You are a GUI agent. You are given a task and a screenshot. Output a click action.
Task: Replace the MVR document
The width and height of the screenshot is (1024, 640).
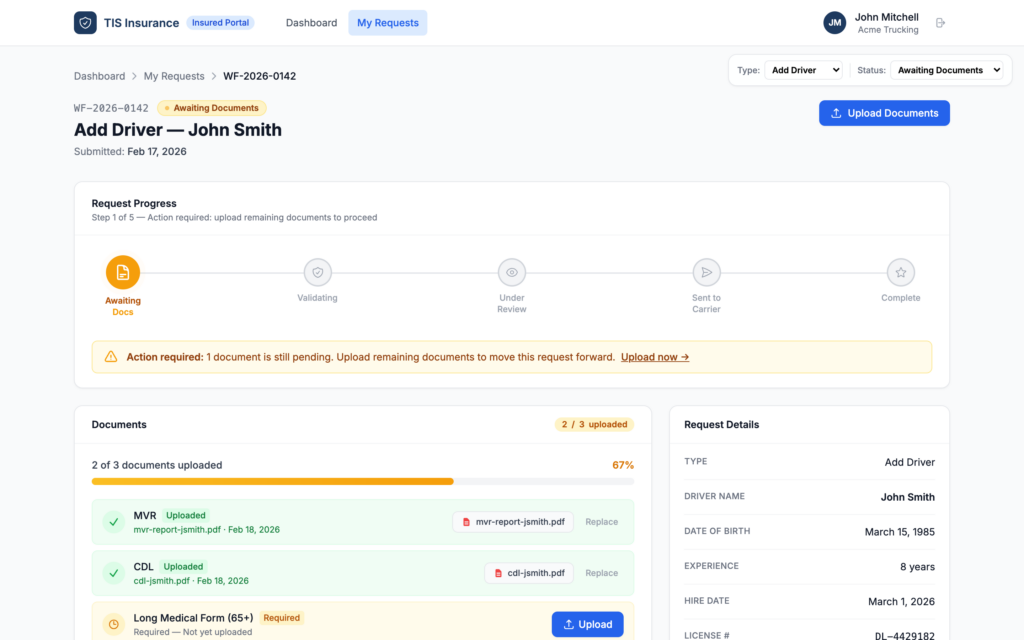[x=601, y=522]
